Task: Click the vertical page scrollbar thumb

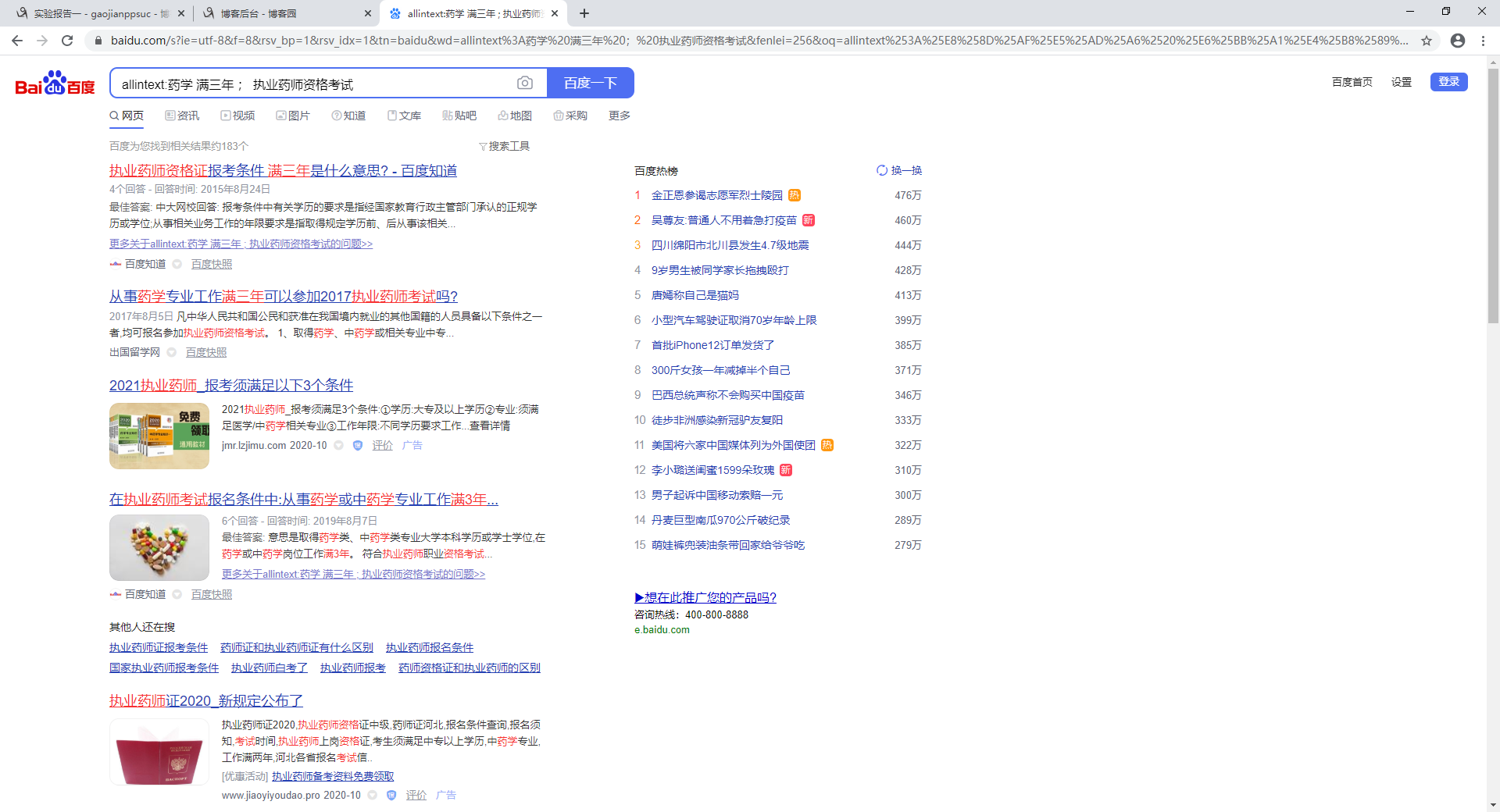Action: coord(1493,195)
